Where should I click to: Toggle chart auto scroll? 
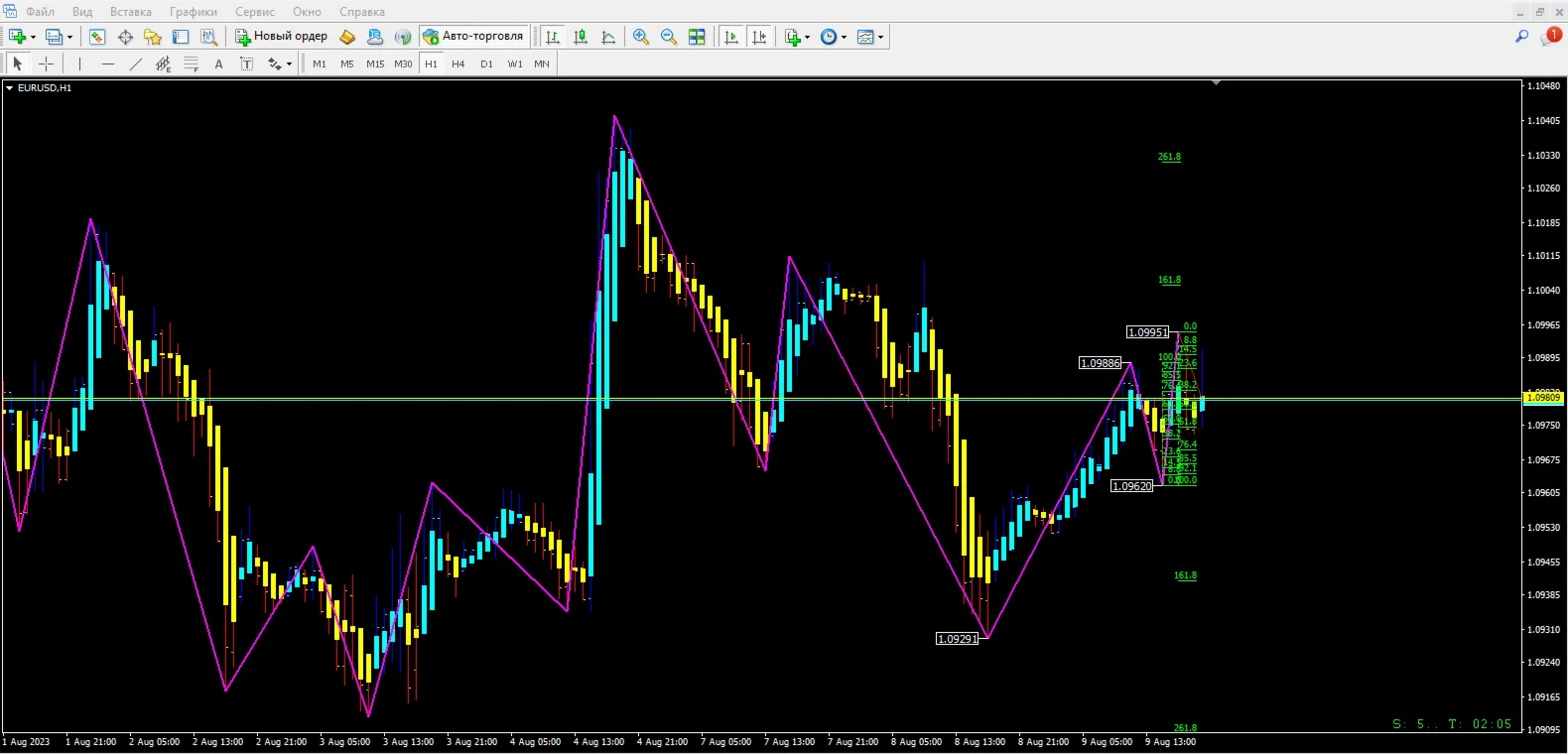click(731, 37)
